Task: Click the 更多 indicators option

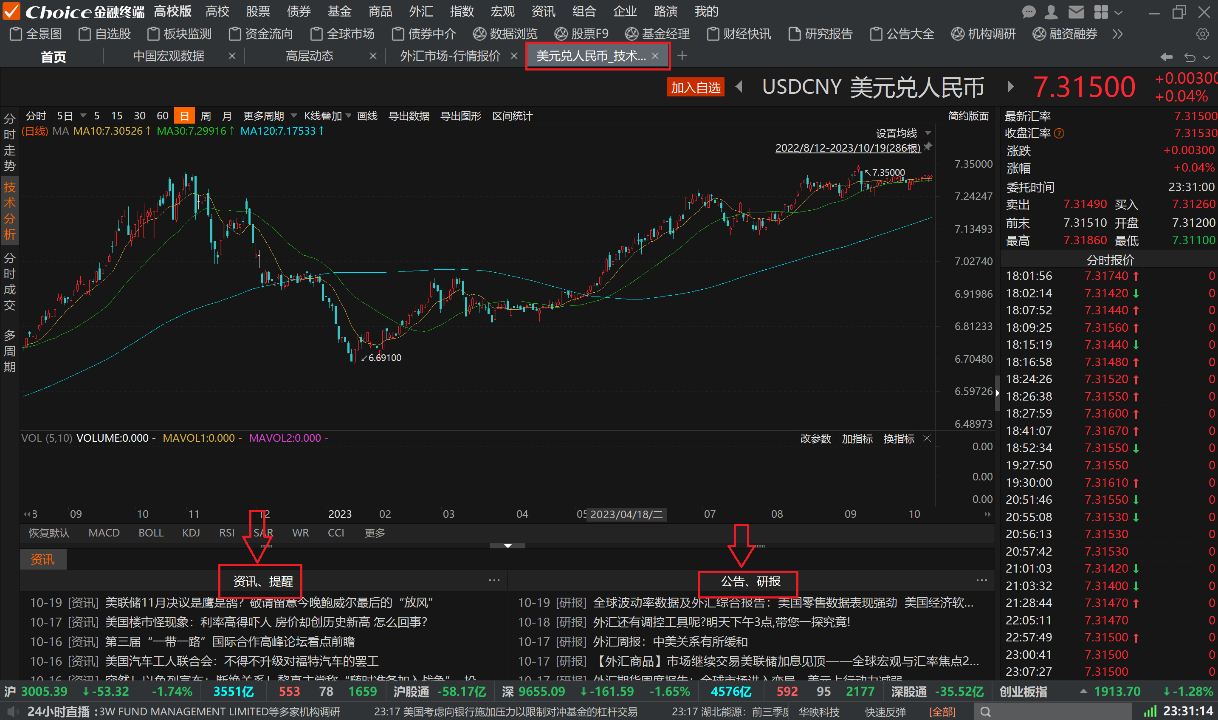Action: point(375,533)
